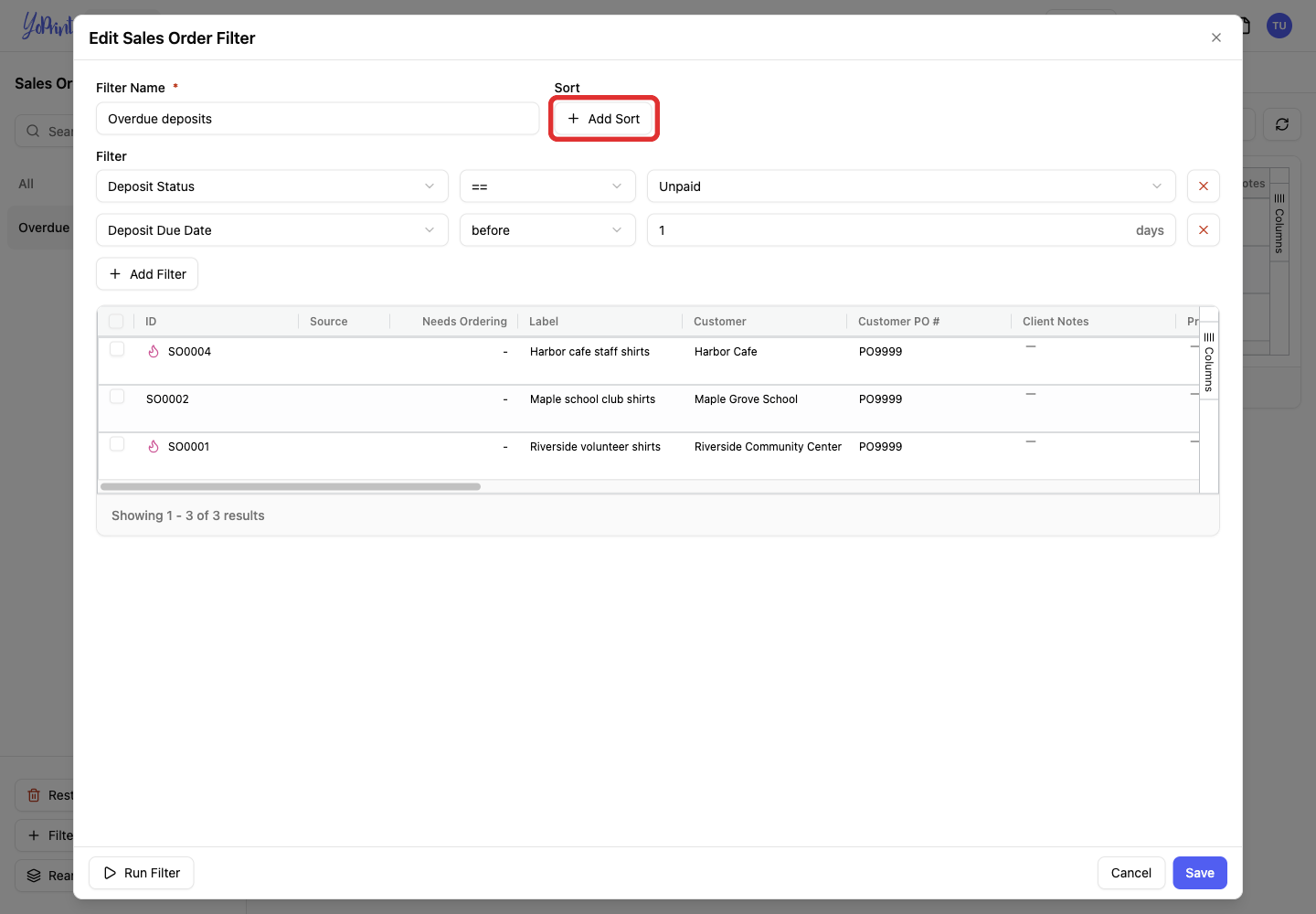Click the Add Sort button
The image size is (1316, 914).
coord(604,119)
